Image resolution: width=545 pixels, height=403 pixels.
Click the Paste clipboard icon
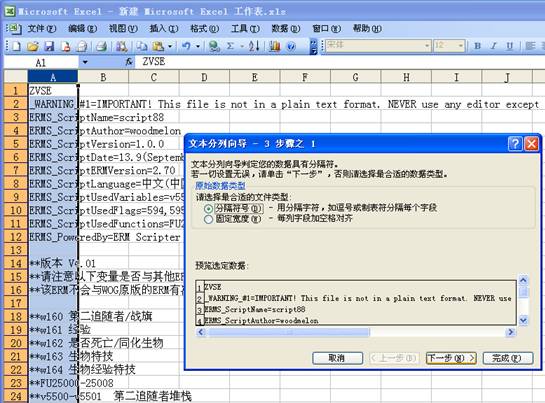[158, 46]
